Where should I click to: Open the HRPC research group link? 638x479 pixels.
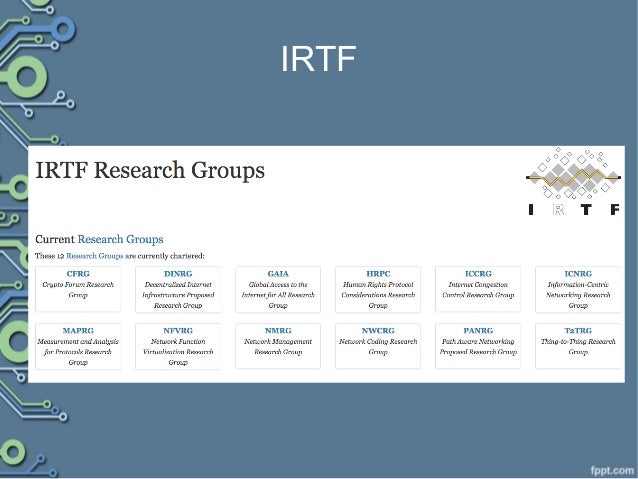click(378, 274)
